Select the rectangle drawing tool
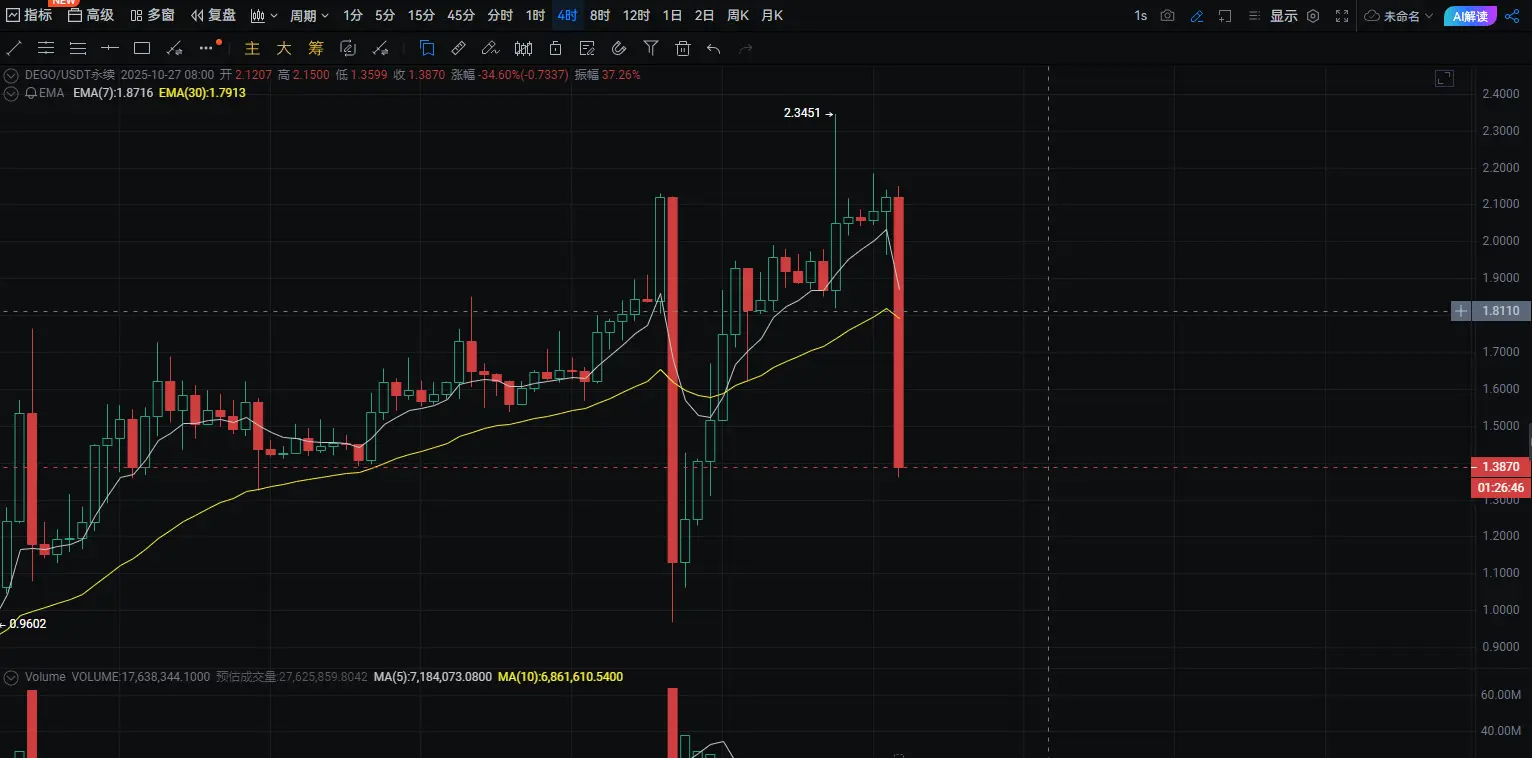 tap(142, 47)
